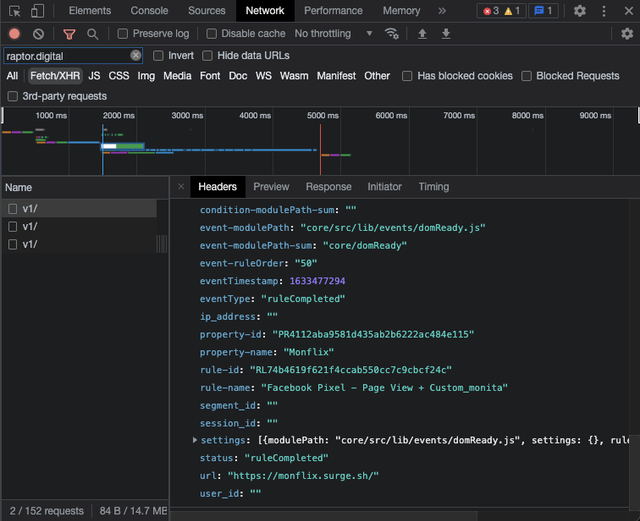Open the network search magnifier
This screenshot has height=521, width=640.
click(x=92, y=34)
